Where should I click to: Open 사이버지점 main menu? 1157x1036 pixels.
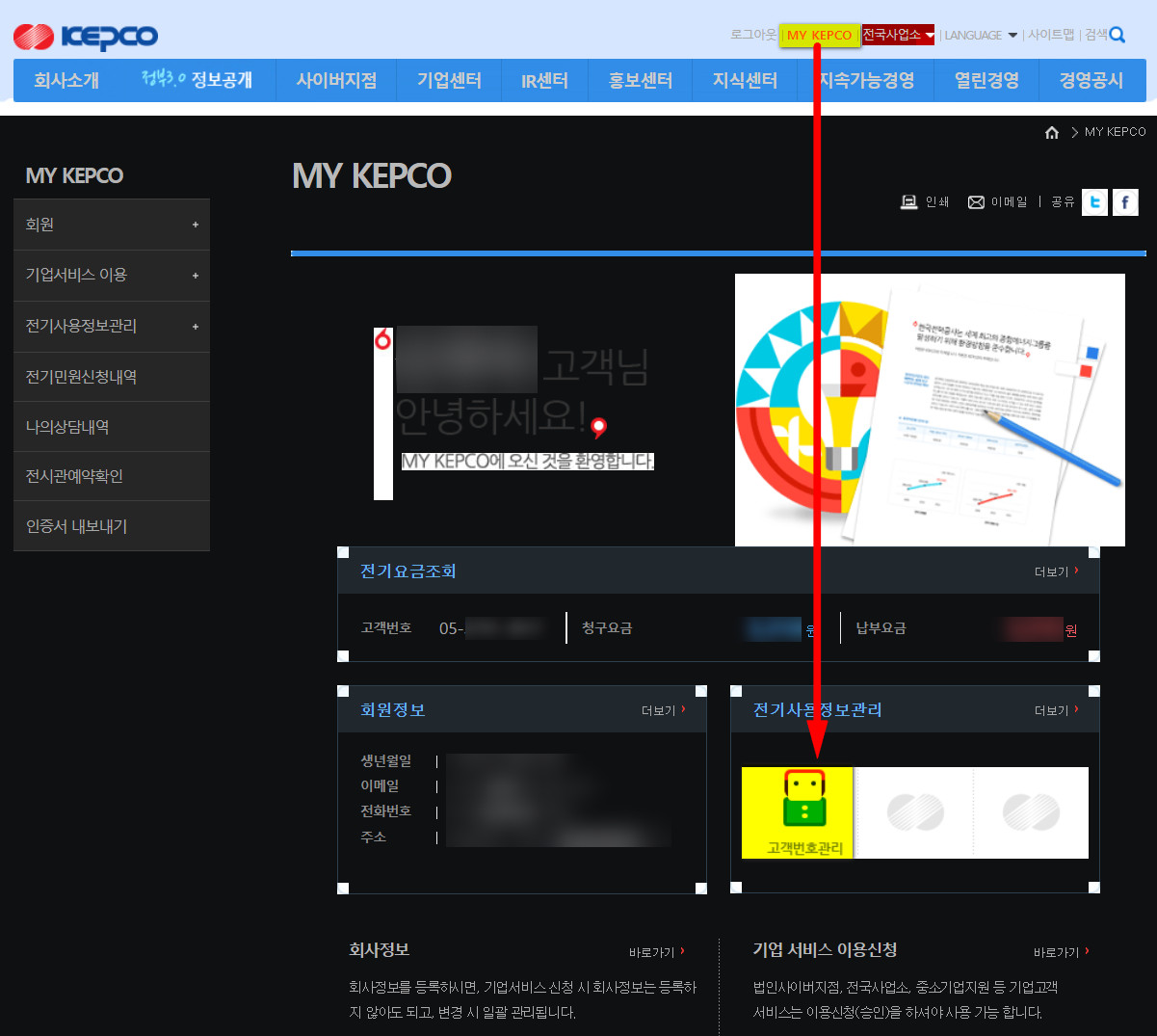pyautogui.click(x=336, y=81)
